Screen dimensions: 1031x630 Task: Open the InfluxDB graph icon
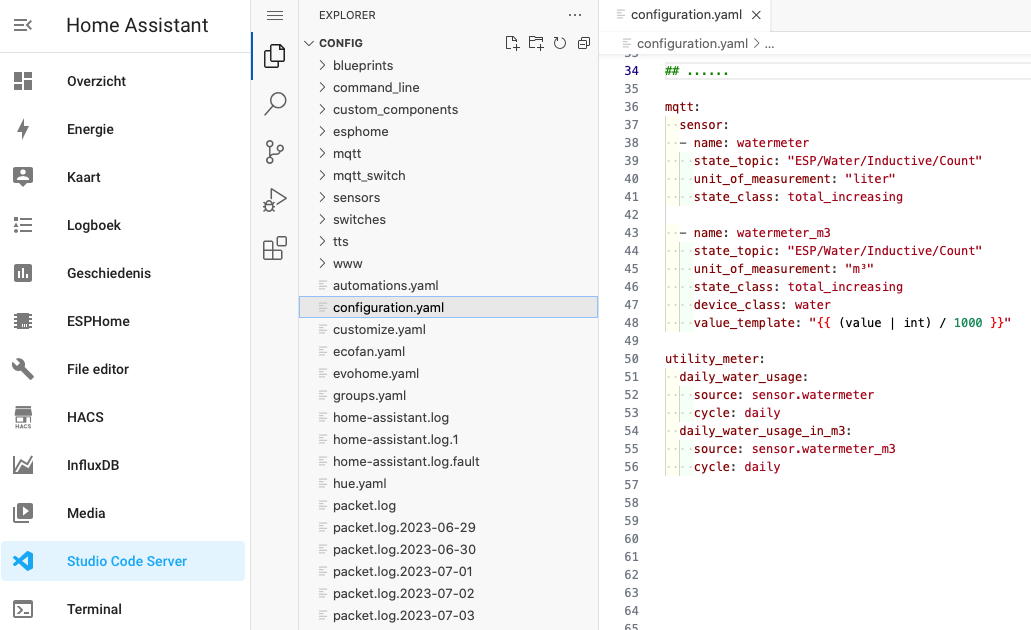point(23,465)
